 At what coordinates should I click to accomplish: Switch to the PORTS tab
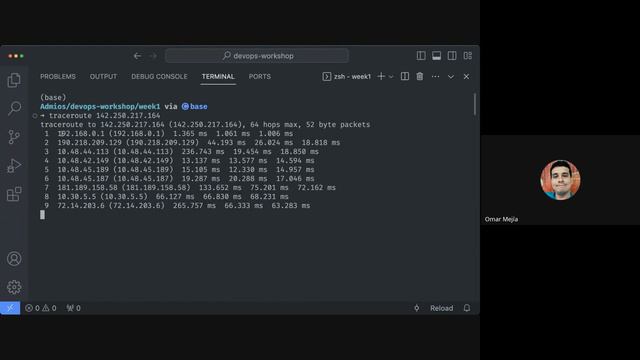[260, 77]
